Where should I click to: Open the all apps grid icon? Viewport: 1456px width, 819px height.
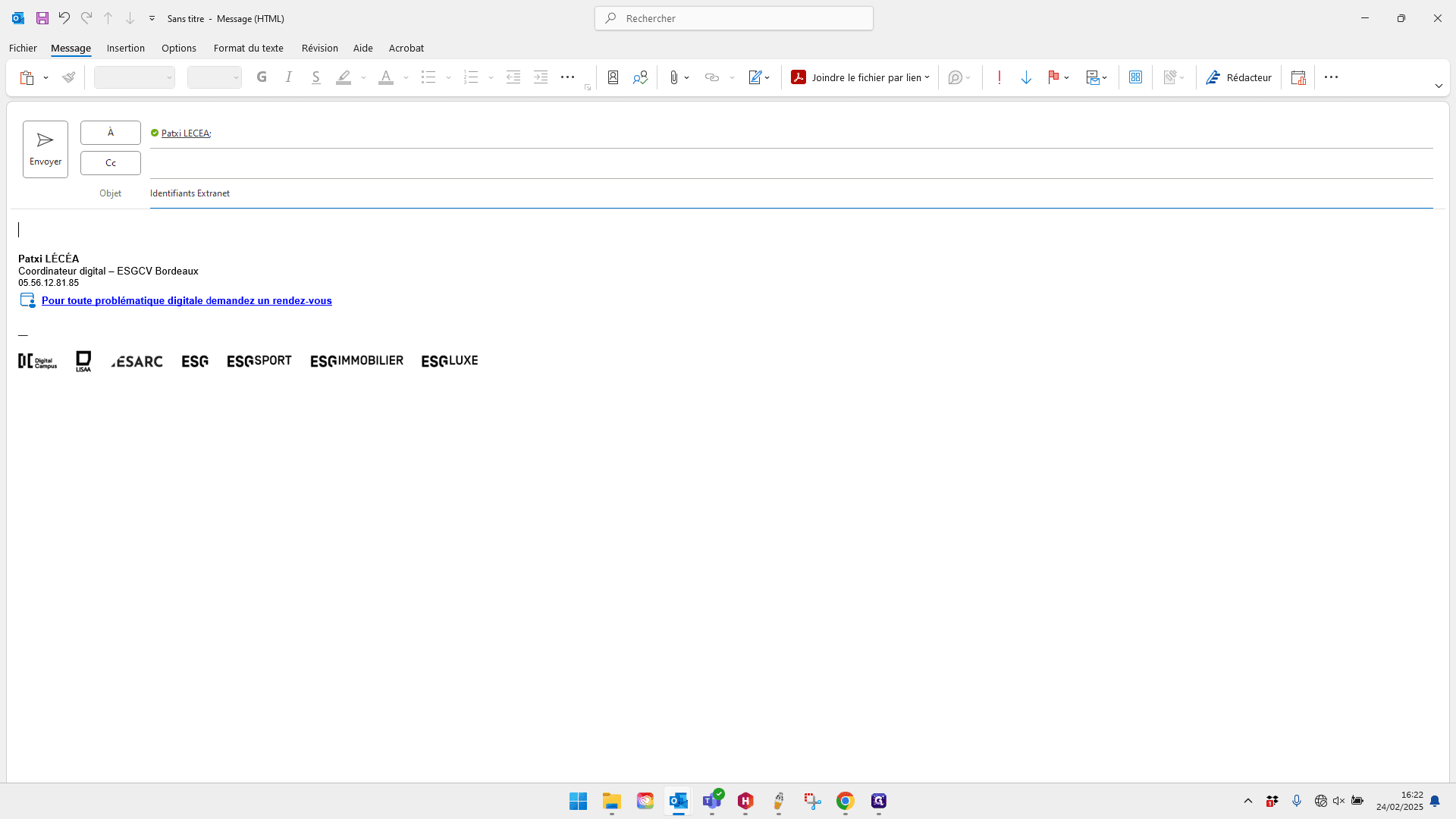tap(1135, 77)
